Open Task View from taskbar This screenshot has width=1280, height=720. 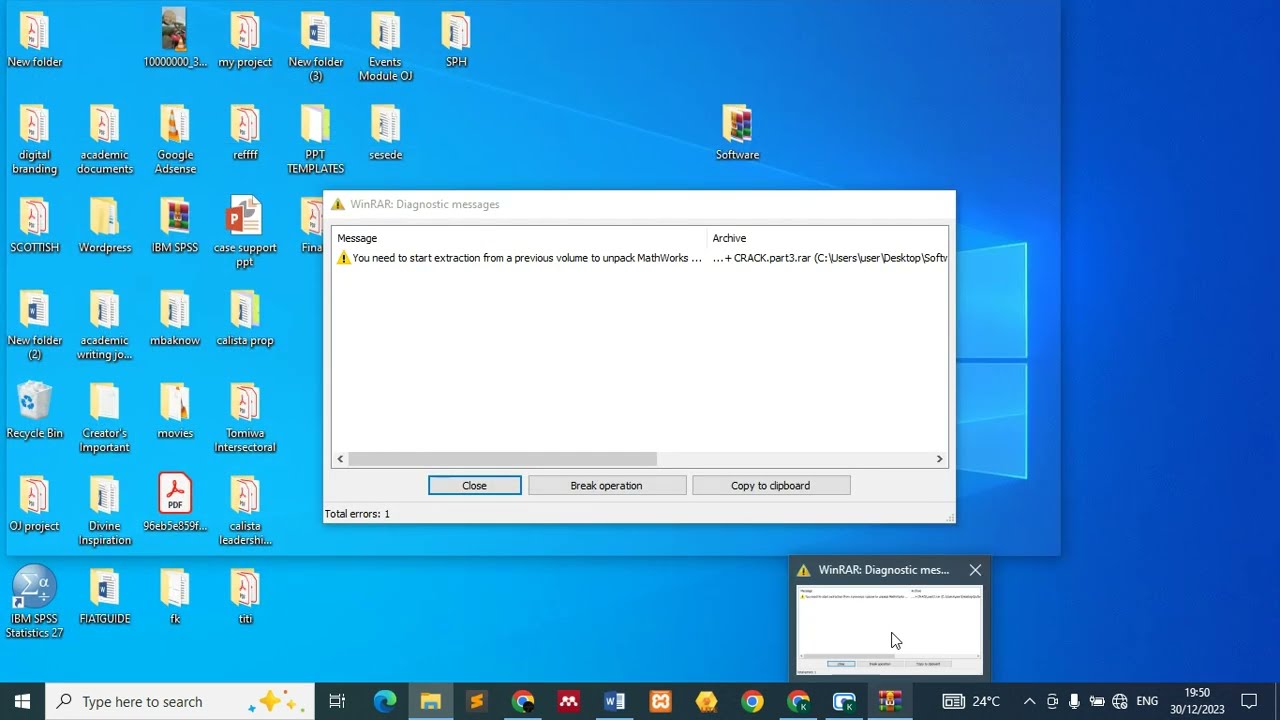[337, 701]
